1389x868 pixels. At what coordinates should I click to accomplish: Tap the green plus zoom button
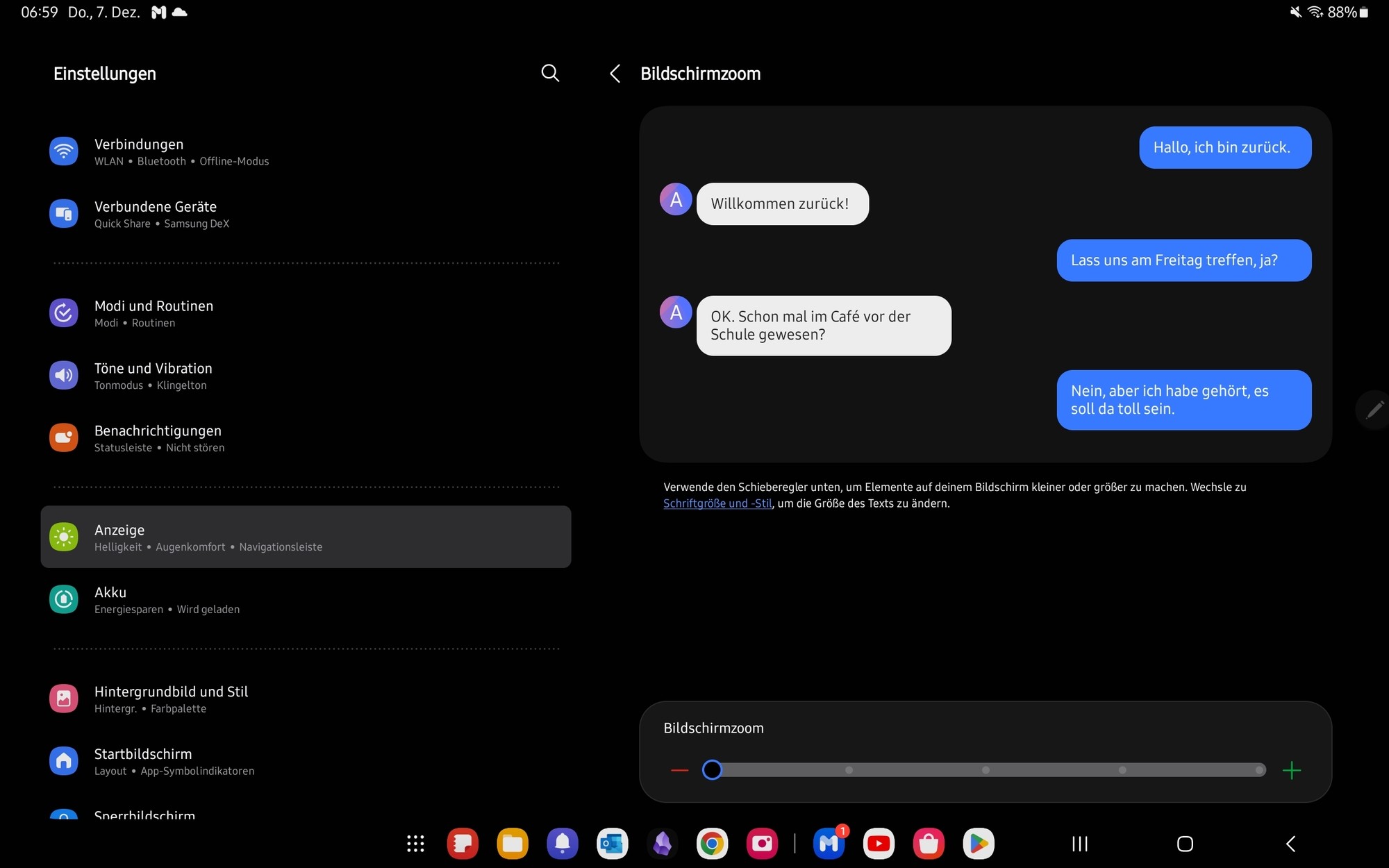coord(1291,770)
